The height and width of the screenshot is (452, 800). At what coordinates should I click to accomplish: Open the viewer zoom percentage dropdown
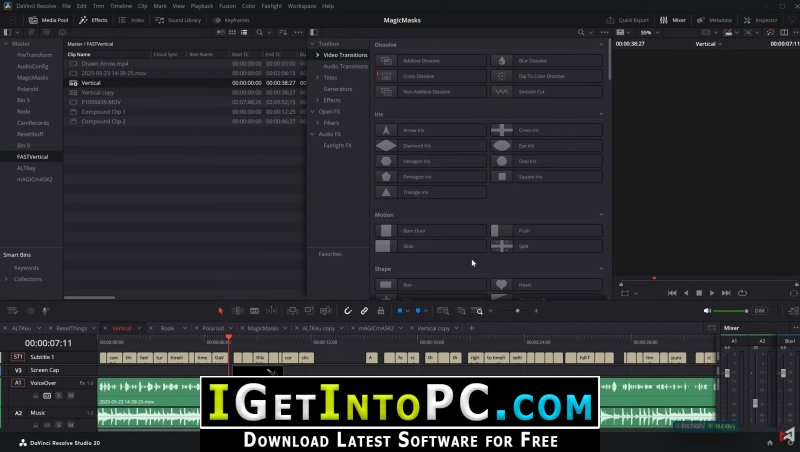click(x=647, y=32)
